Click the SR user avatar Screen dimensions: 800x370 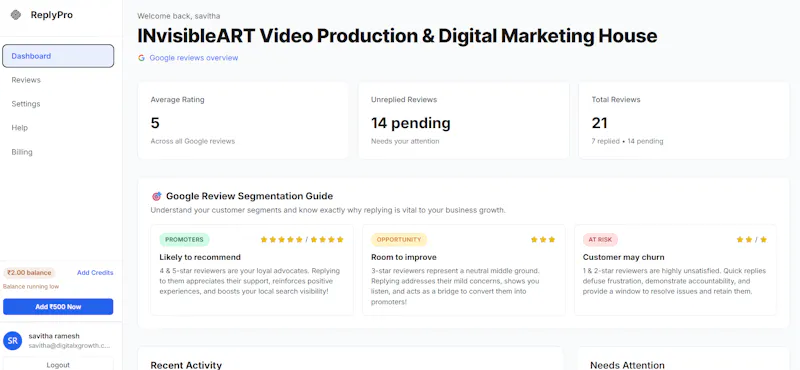click(x=12, y=340)
